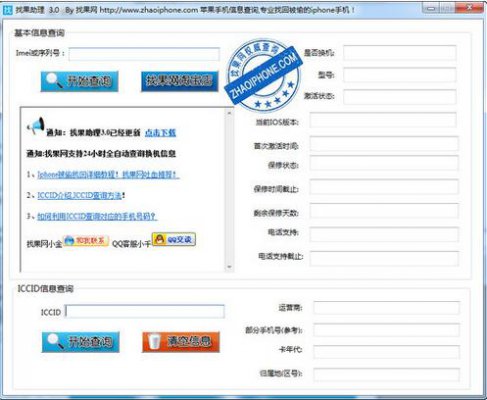Select the 电话支持截止 result field
This screenshot has width=487, height=400.
tap(384, 258)
